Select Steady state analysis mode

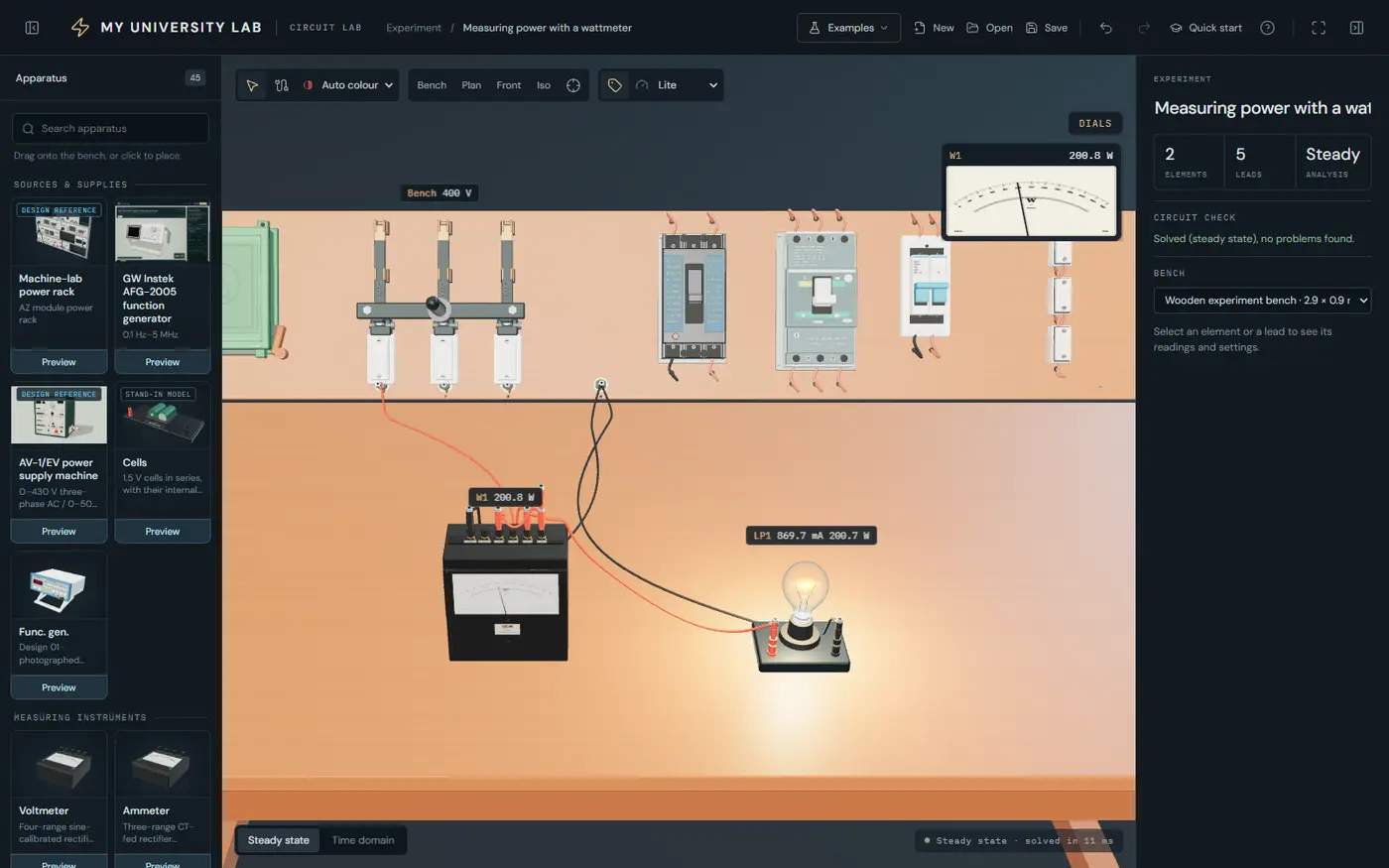click(x=279, y=840)
